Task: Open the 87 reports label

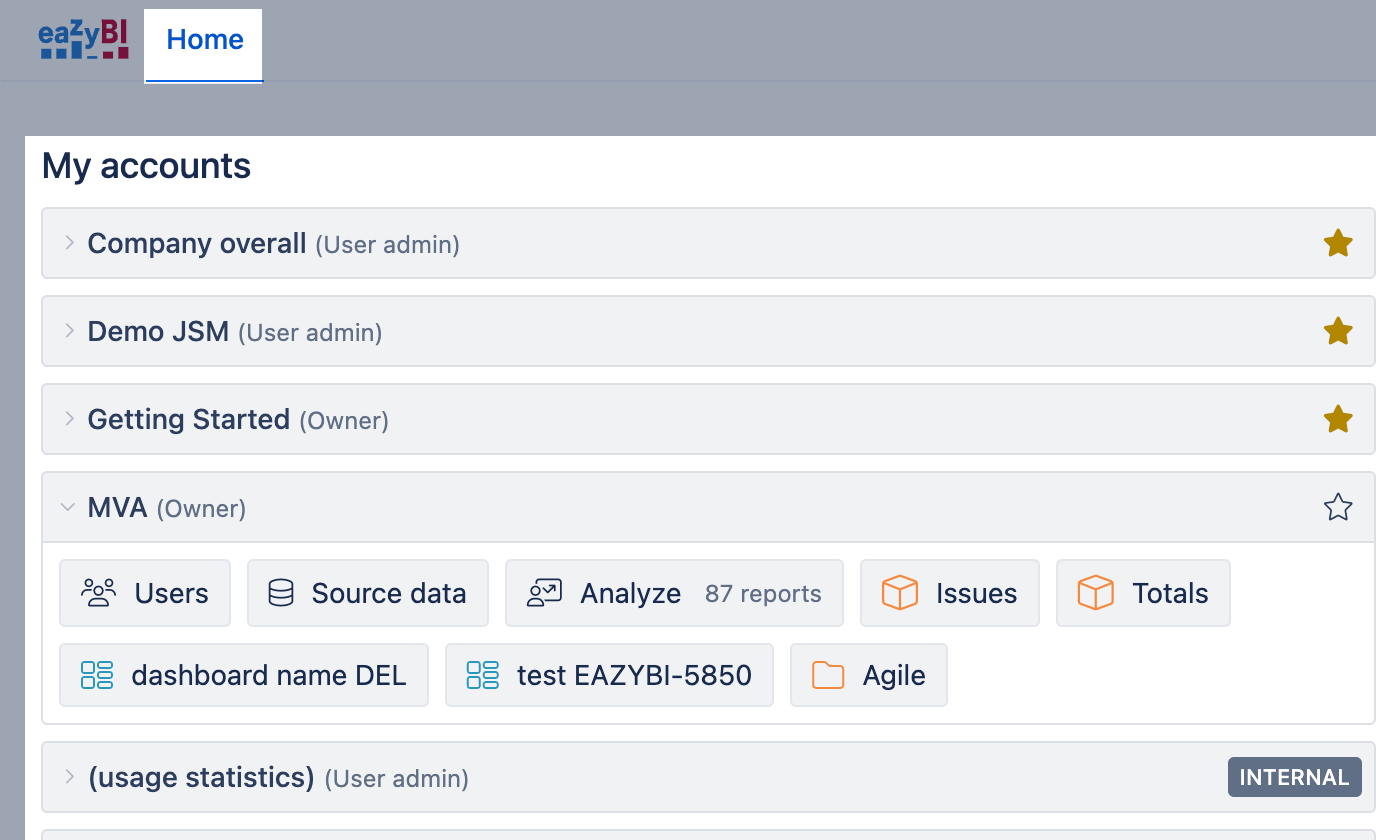Action: (763, 593)
